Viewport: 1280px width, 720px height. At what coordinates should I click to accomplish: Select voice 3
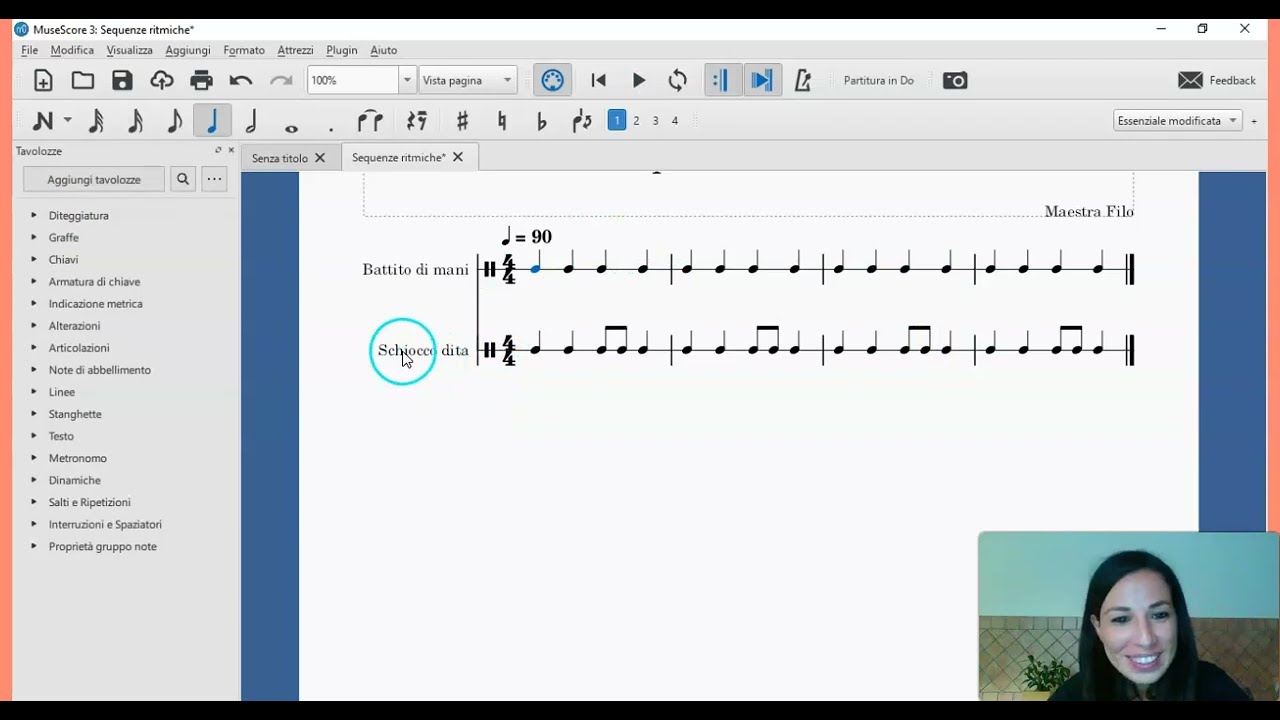point(656,120)
